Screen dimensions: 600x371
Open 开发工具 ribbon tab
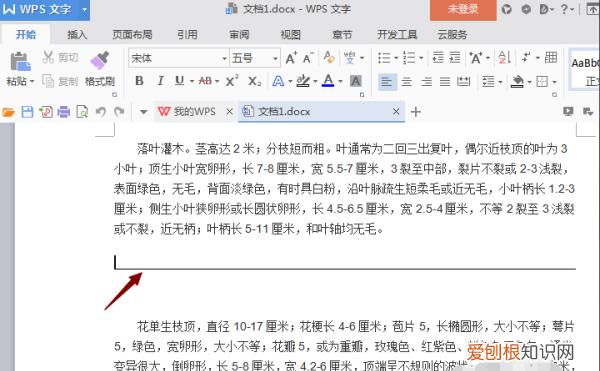click(x=397, y=35)
